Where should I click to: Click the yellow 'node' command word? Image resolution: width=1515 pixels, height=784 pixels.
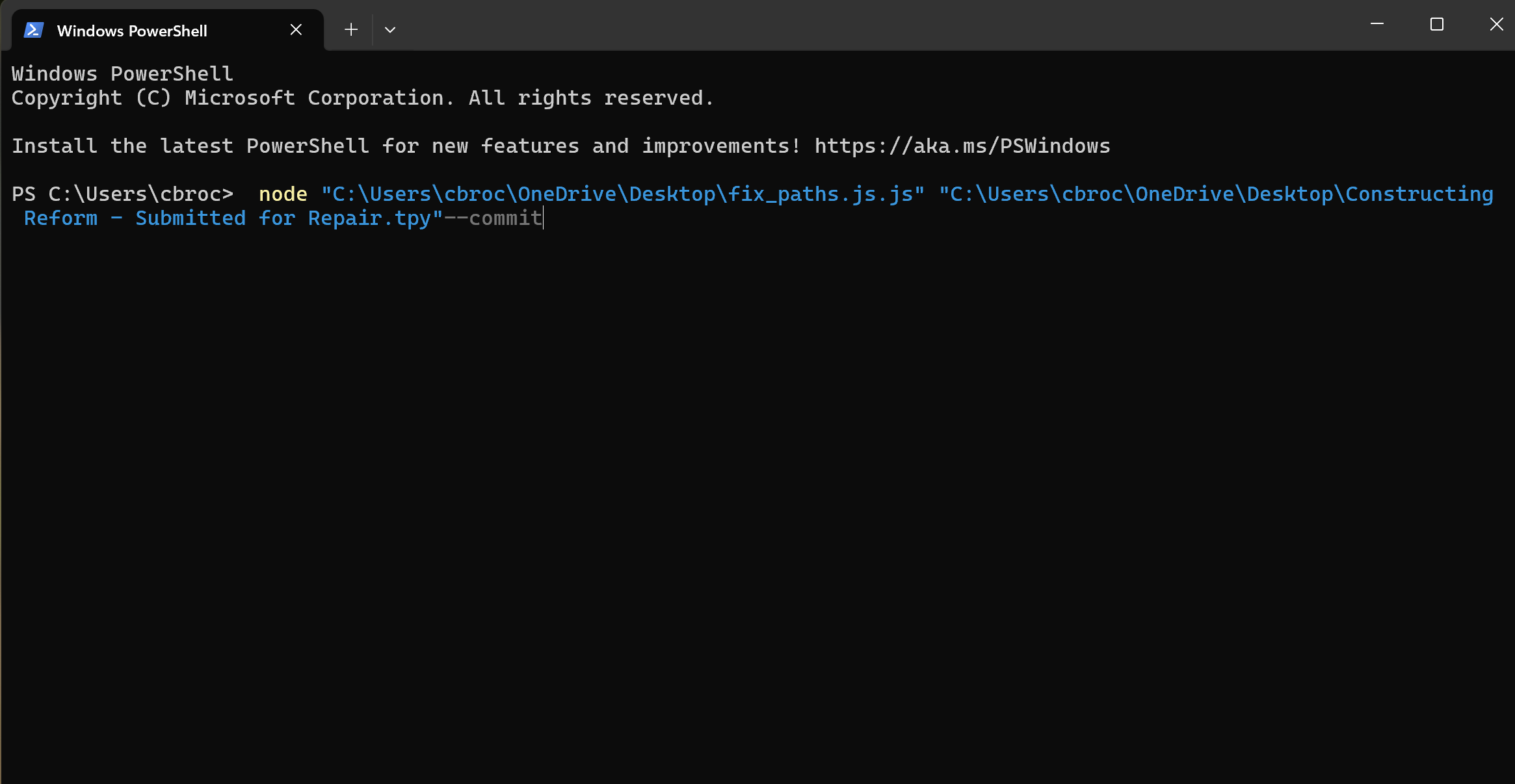(283, 194)
